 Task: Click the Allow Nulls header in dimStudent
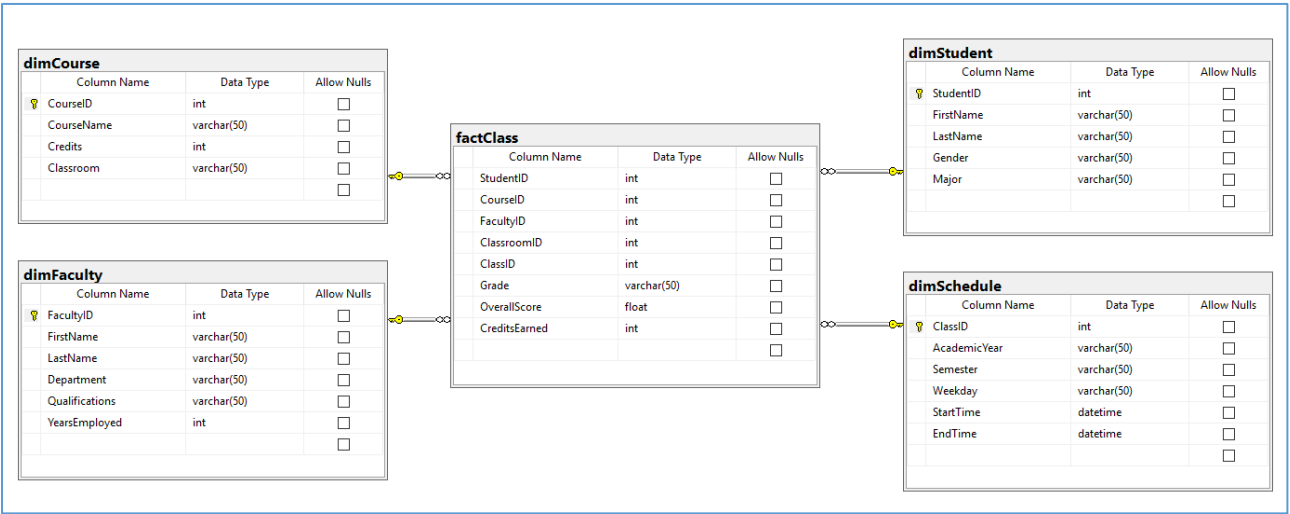click(1228, 72)
